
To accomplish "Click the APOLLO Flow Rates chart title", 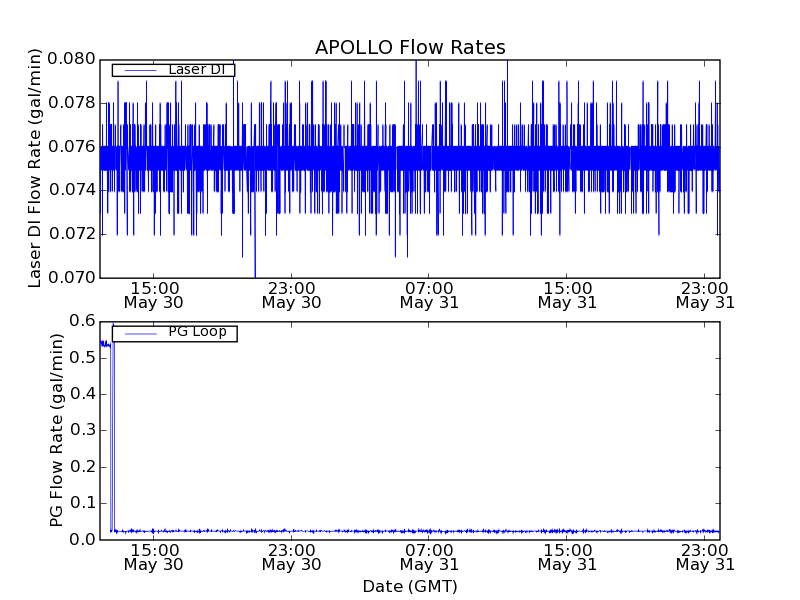I will [x=410, y=48].
